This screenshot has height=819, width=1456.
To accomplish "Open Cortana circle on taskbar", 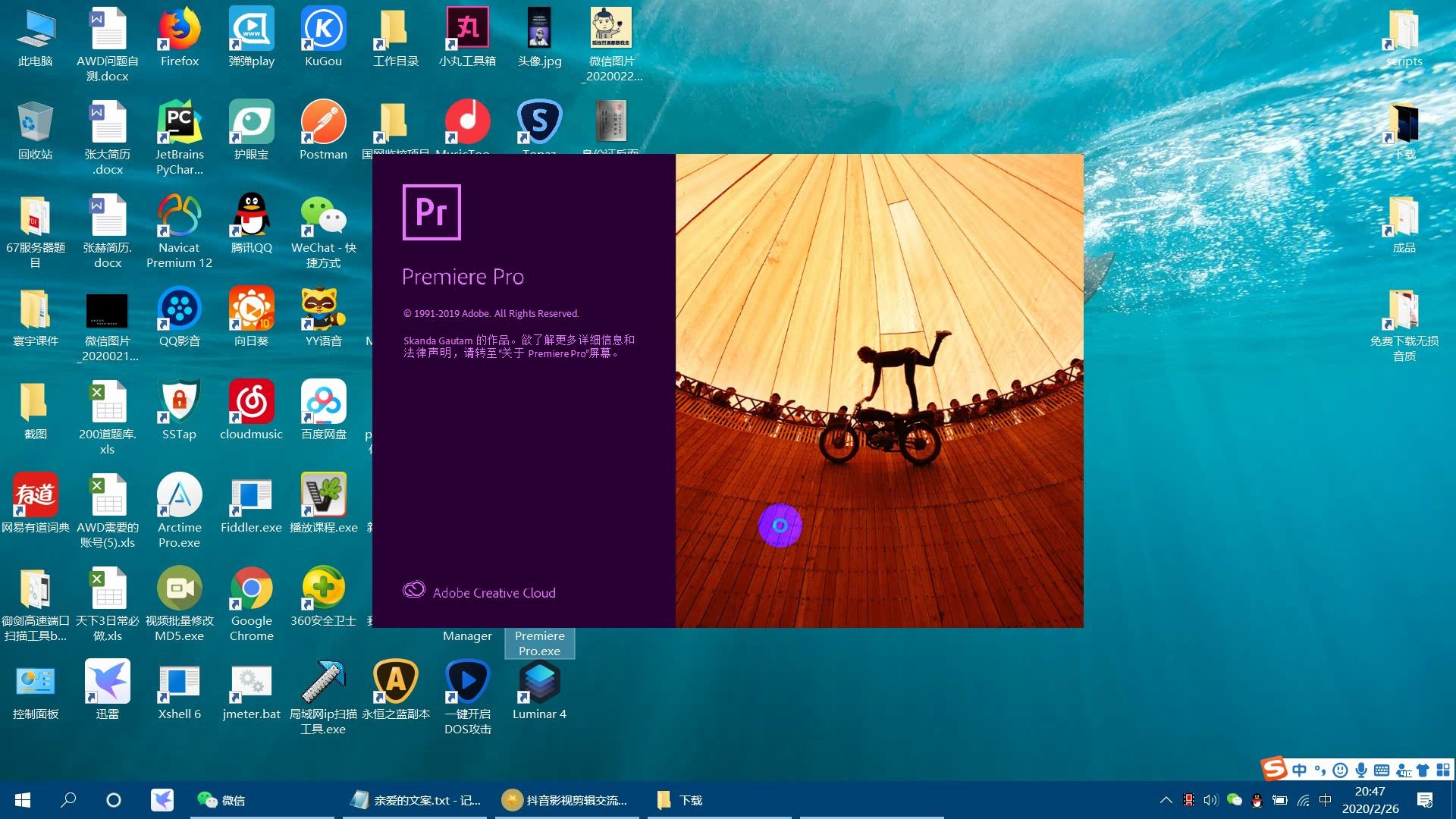I will point(114,800).
